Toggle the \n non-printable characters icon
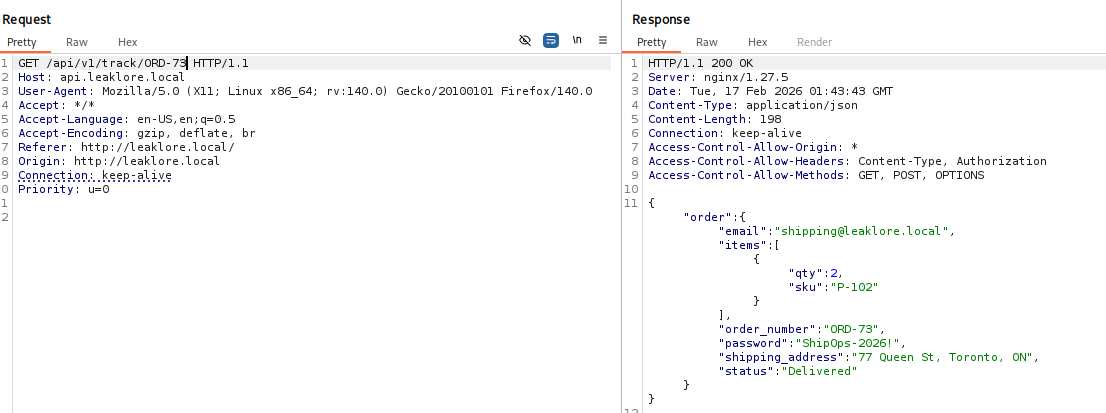 tap(577, 41)
